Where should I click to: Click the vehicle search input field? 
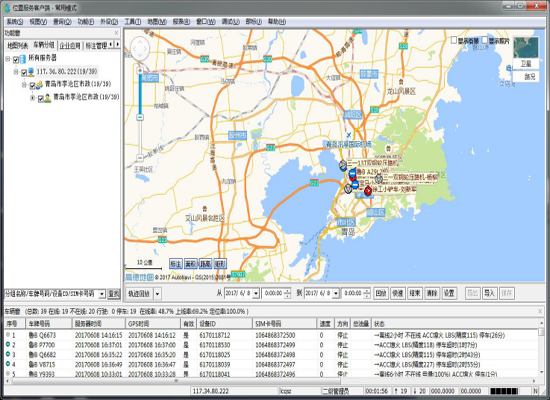[x=51, y=294]
